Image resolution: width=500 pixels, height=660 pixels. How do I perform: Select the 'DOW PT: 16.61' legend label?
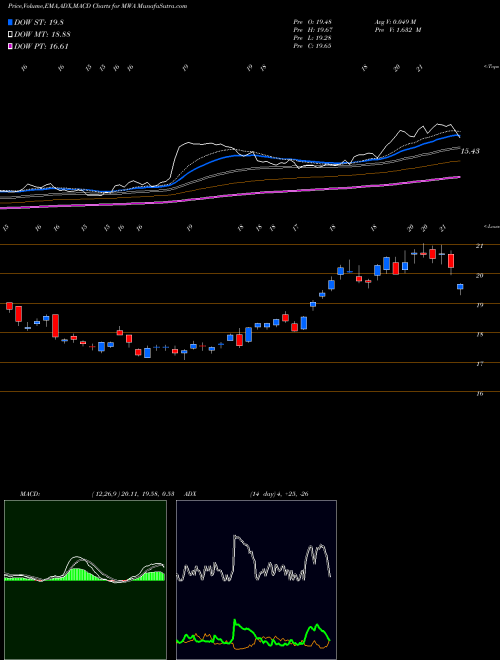41,46
